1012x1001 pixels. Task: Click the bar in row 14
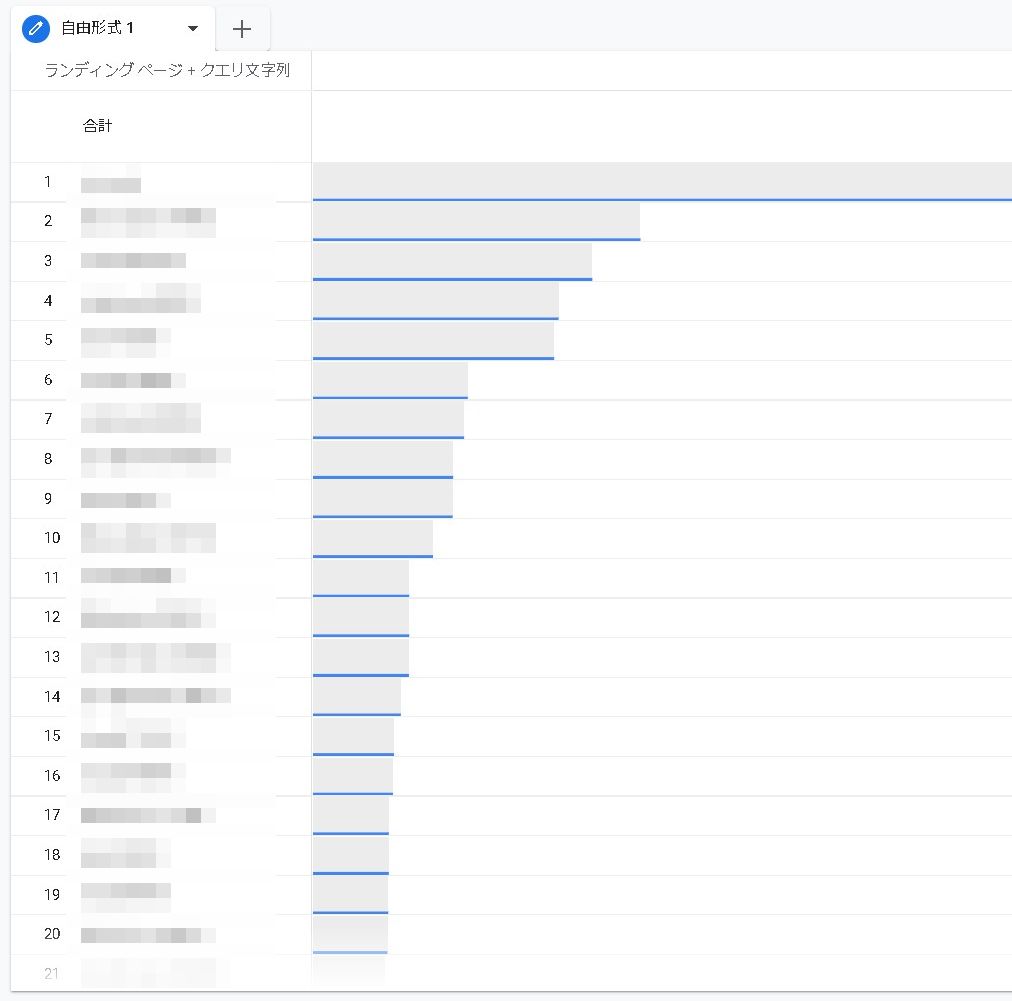(356, 696)
